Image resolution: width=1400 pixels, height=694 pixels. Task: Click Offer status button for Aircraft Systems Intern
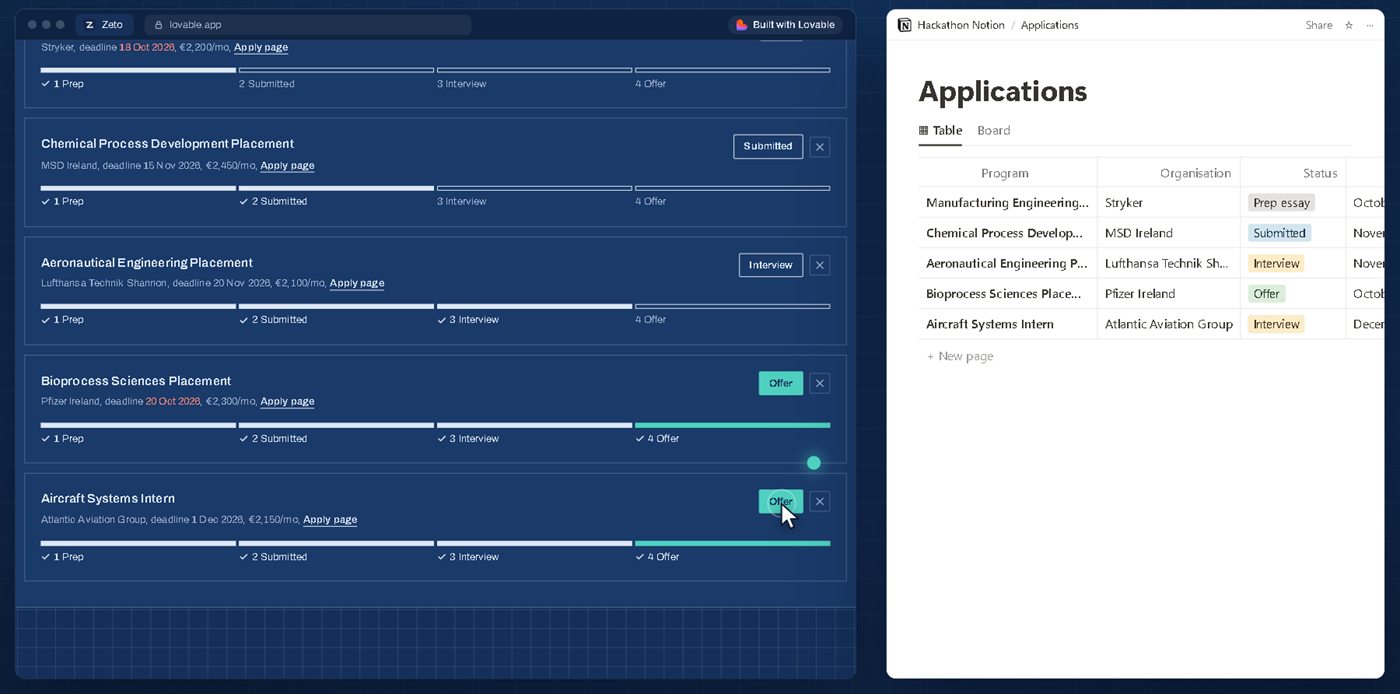pyautogui.click(x=781, y=502)
